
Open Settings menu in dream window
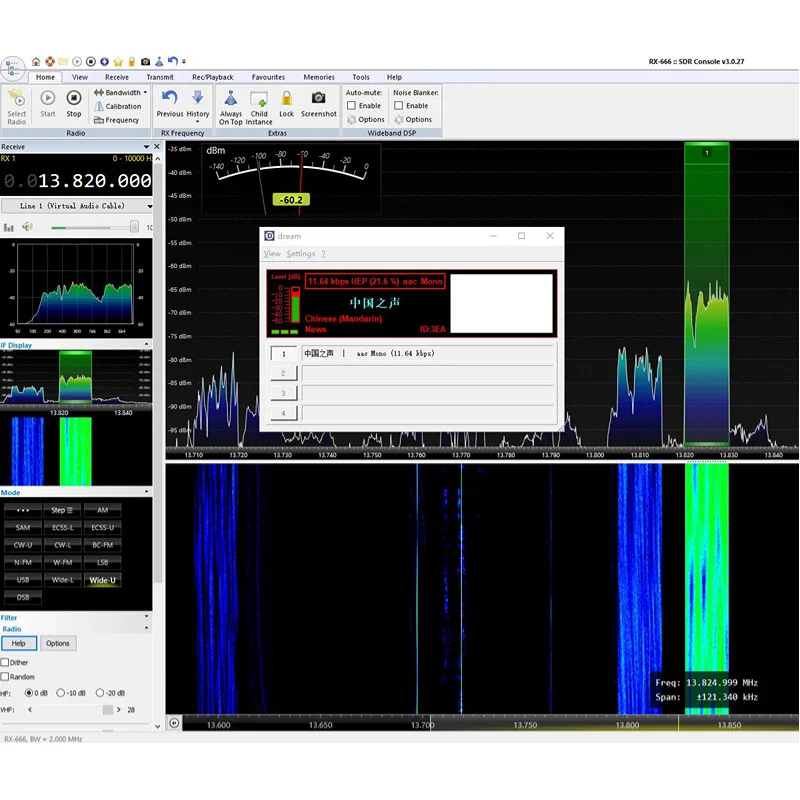[300, 254]
